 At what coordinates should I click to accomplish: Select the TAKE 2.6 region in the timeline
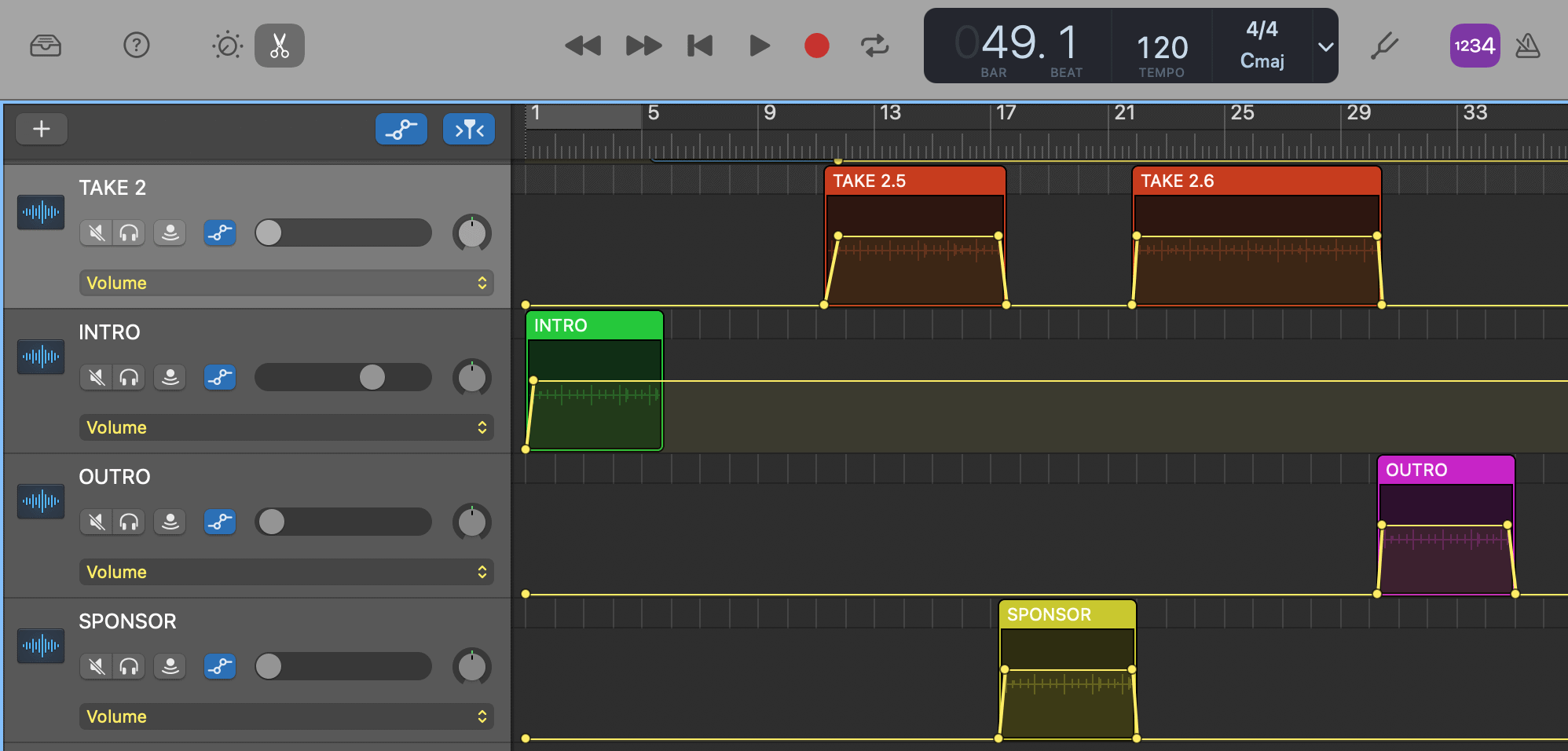tap(1255, 236)
